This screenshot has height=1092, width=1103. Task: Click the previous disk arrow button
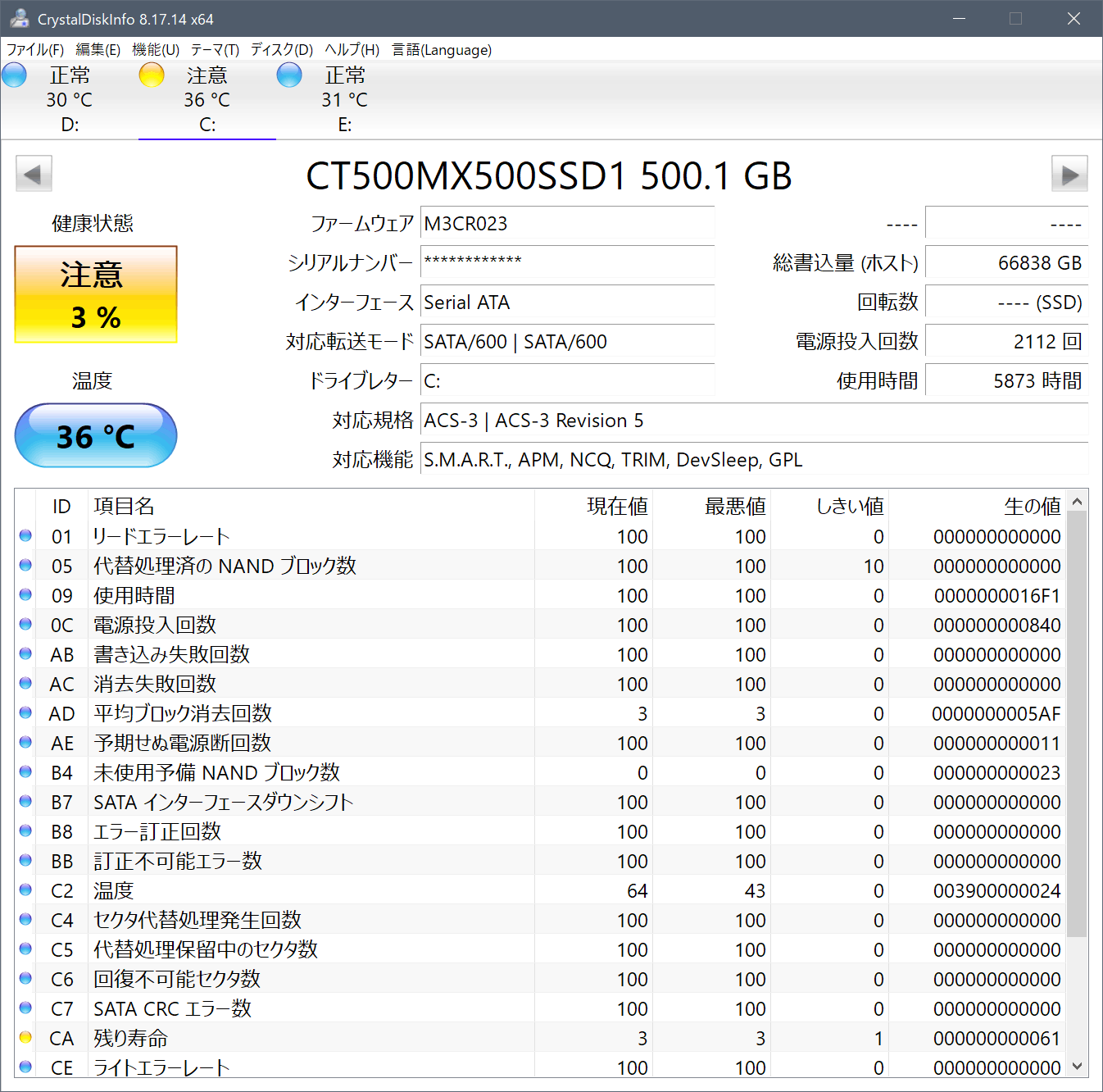(x=34, y=174)
